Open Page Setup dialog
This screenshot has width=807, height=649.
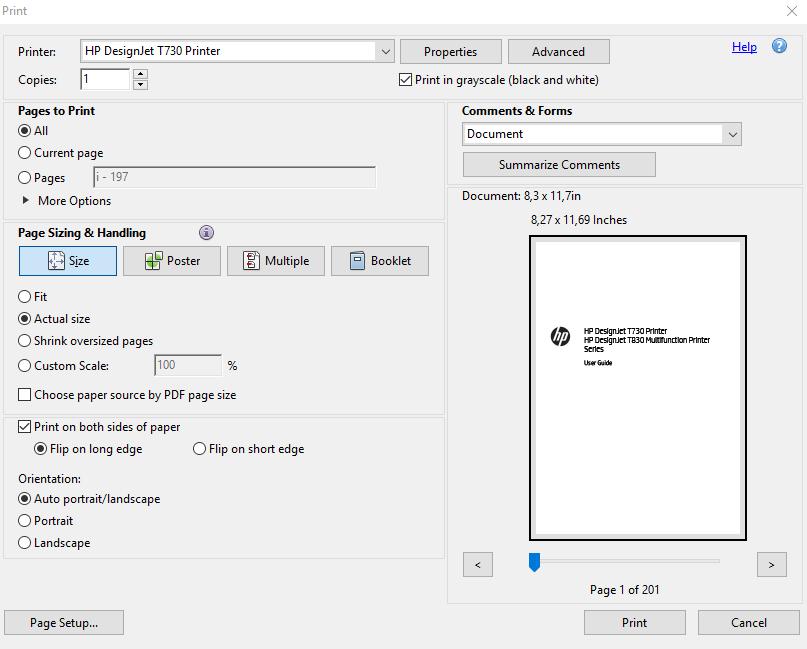pyautogui.click(x=64, y=623)
